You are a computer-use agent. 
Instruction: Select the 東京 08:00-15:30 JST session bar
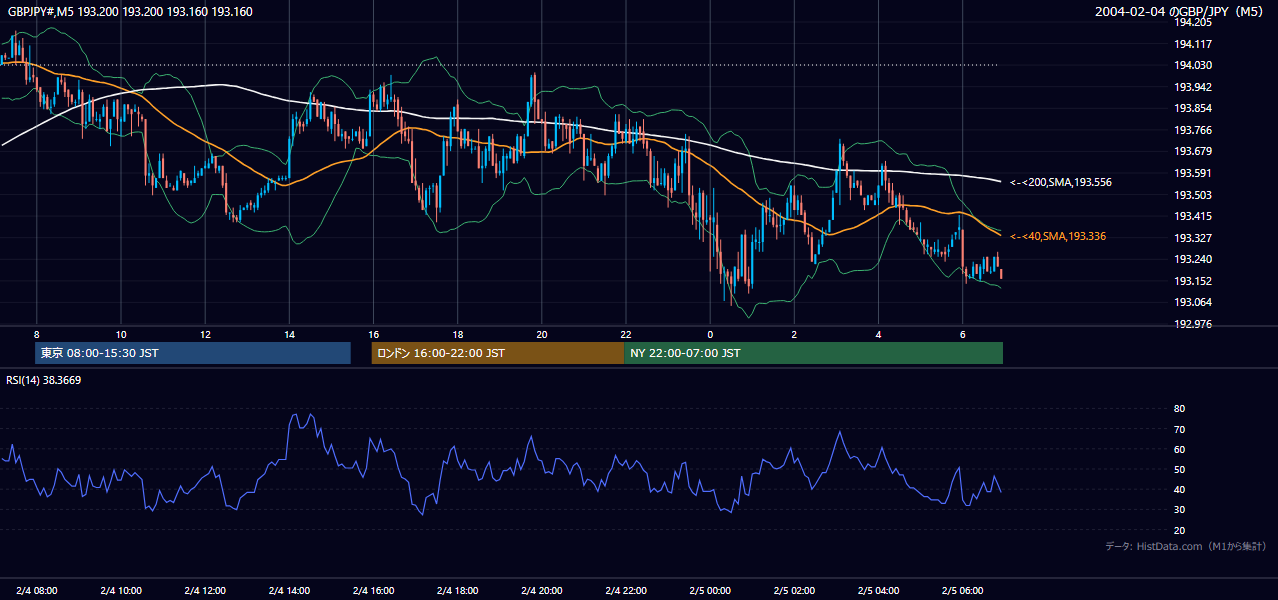pos(193,353)
